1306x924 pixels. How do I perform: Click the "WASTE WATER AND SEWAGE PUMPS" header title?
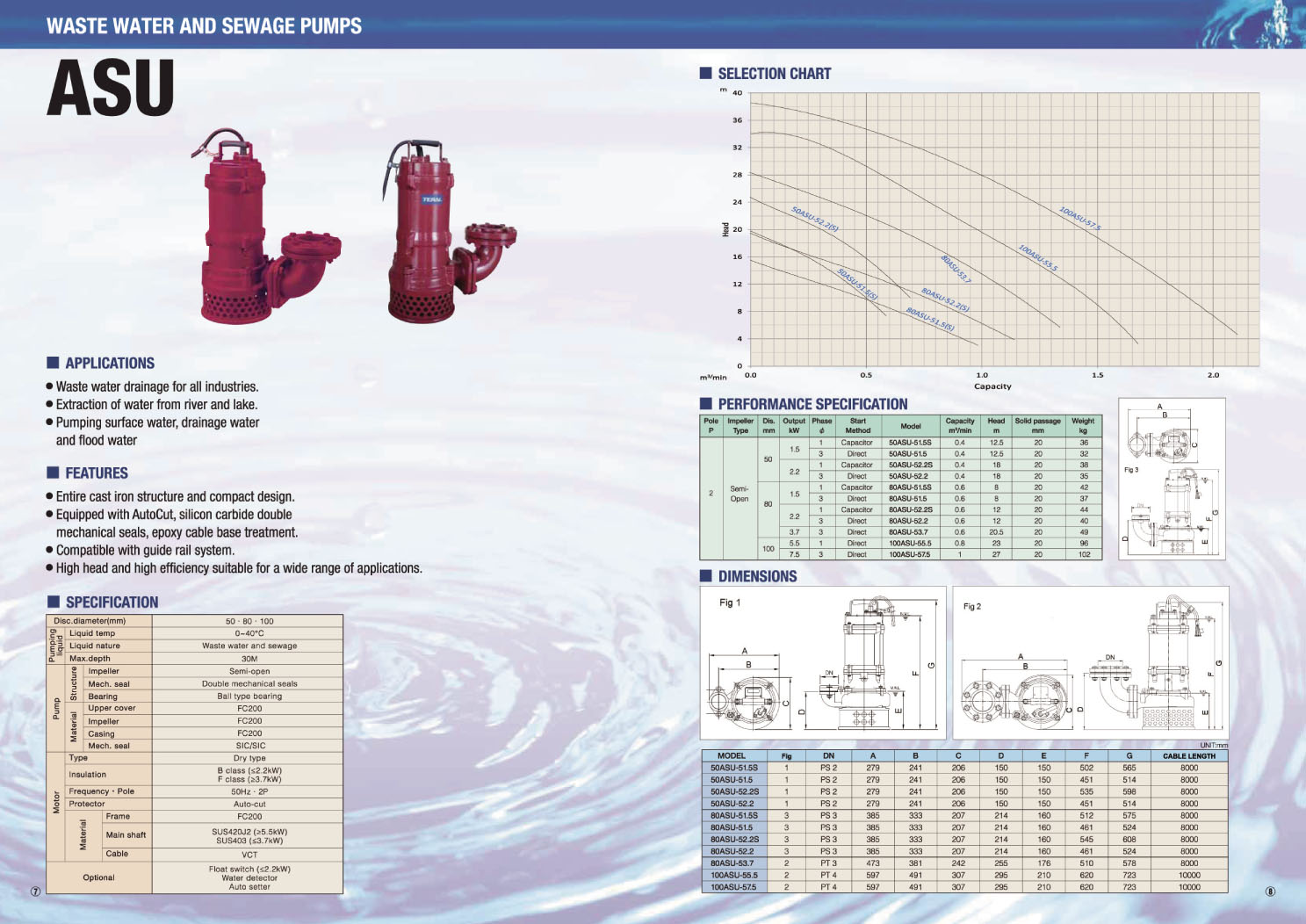click(204, 26)
